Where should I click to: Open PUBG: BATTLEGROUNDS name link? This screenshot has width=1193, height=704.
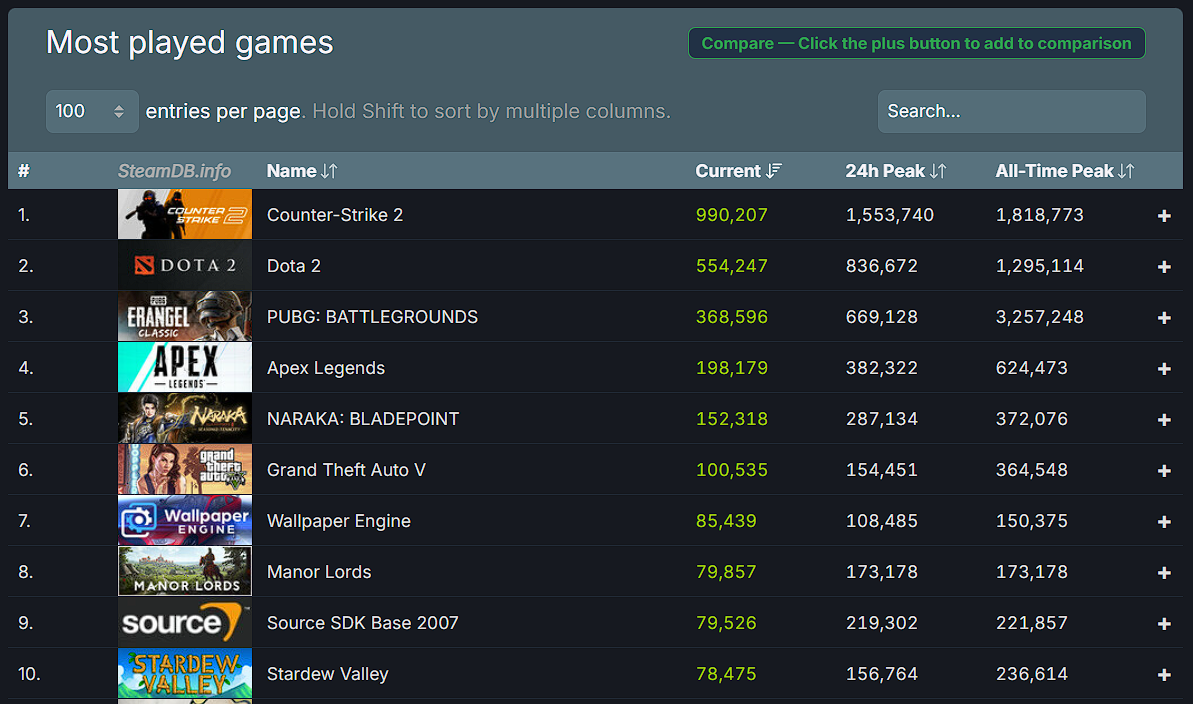click(372, 317)
